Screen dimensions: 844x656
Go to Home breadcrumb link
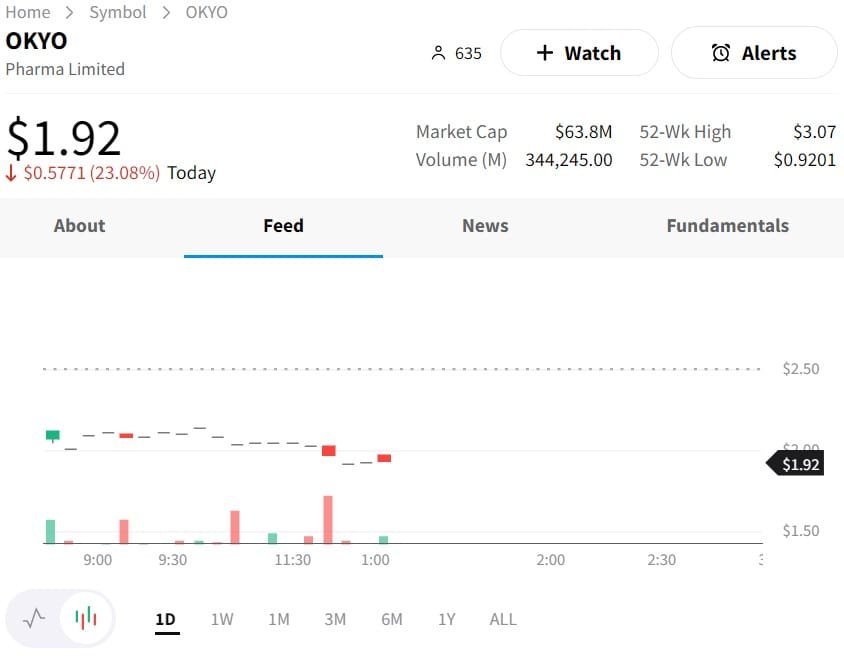pos(28,12)
